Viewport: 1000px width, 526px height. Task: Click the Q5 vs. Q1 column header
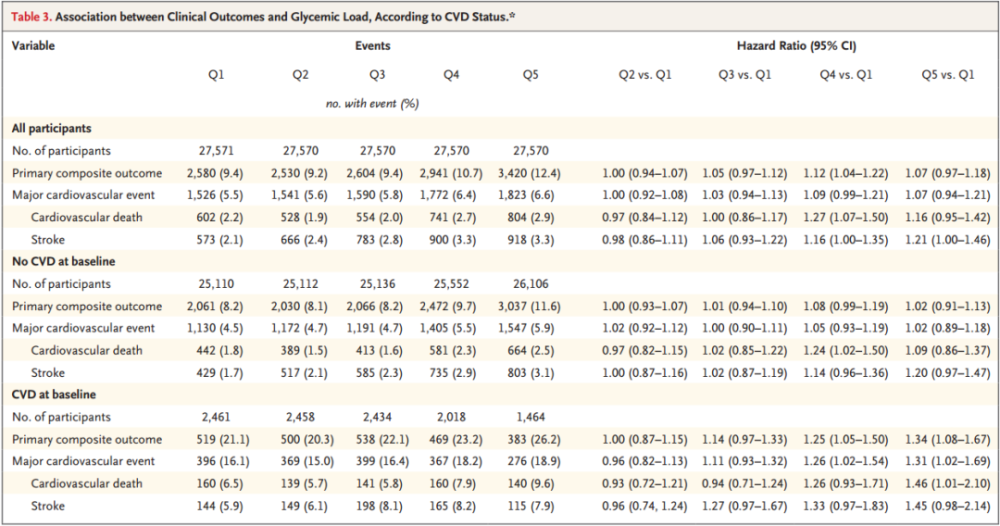click(x=946, y=75)
